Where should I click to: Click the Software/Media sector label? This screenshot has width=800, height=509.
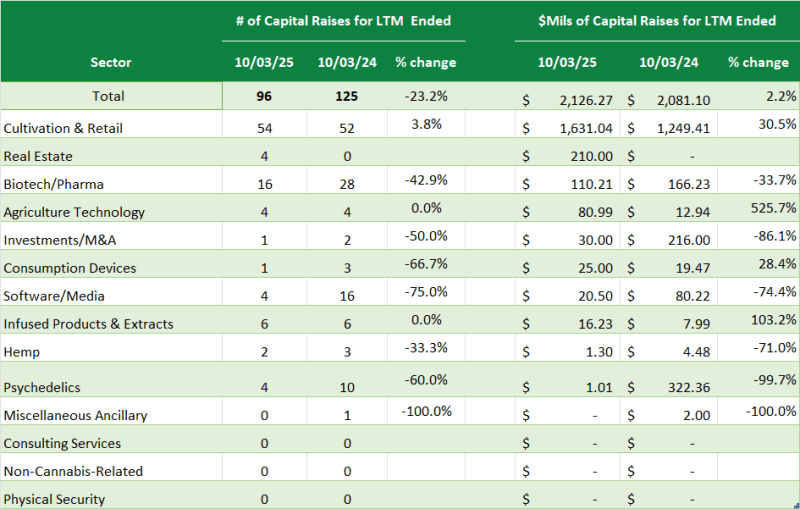point(54,296)
